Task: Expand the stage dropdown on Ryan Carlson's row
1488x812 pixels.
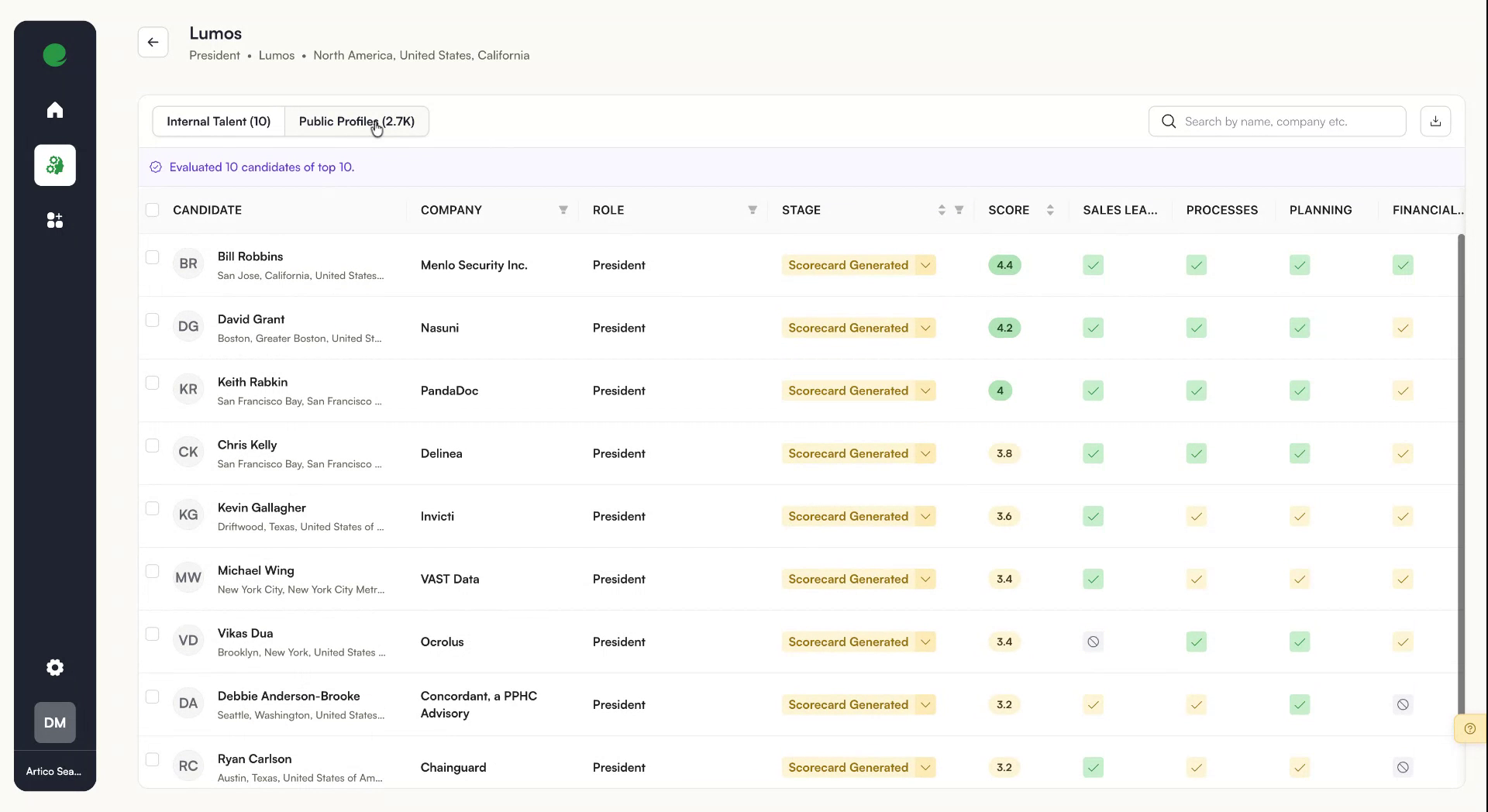Action: (x=924, y=767)
